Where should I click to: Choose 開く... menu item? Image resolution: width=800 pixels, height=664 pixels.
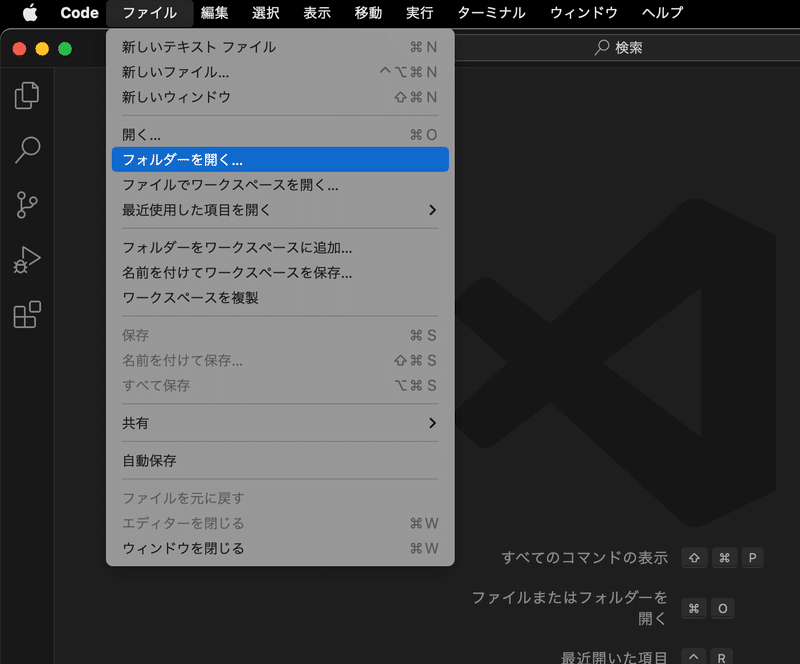[x=280, y=135]
